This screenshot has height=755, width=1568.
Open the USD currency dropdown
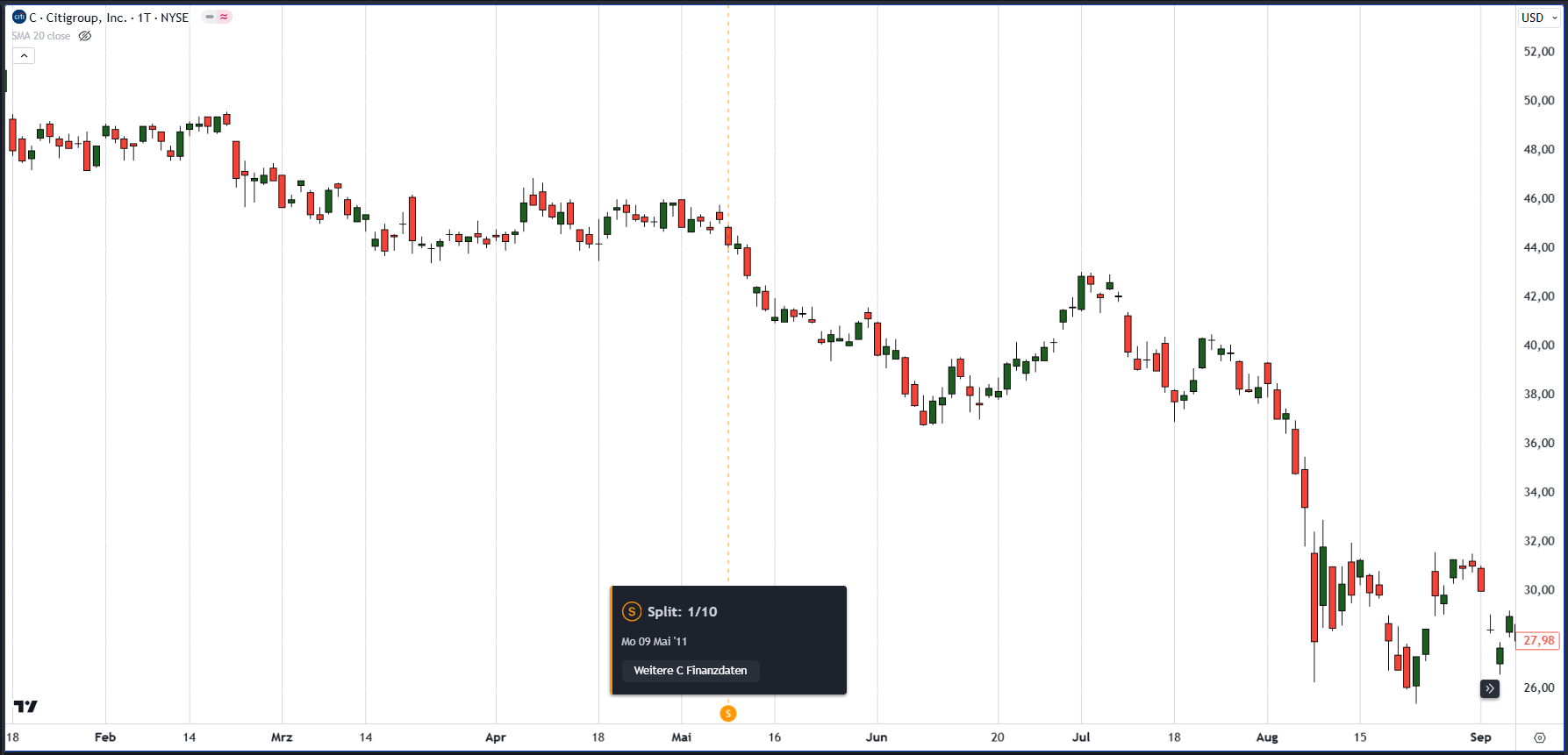click(x=1539, y=18)
